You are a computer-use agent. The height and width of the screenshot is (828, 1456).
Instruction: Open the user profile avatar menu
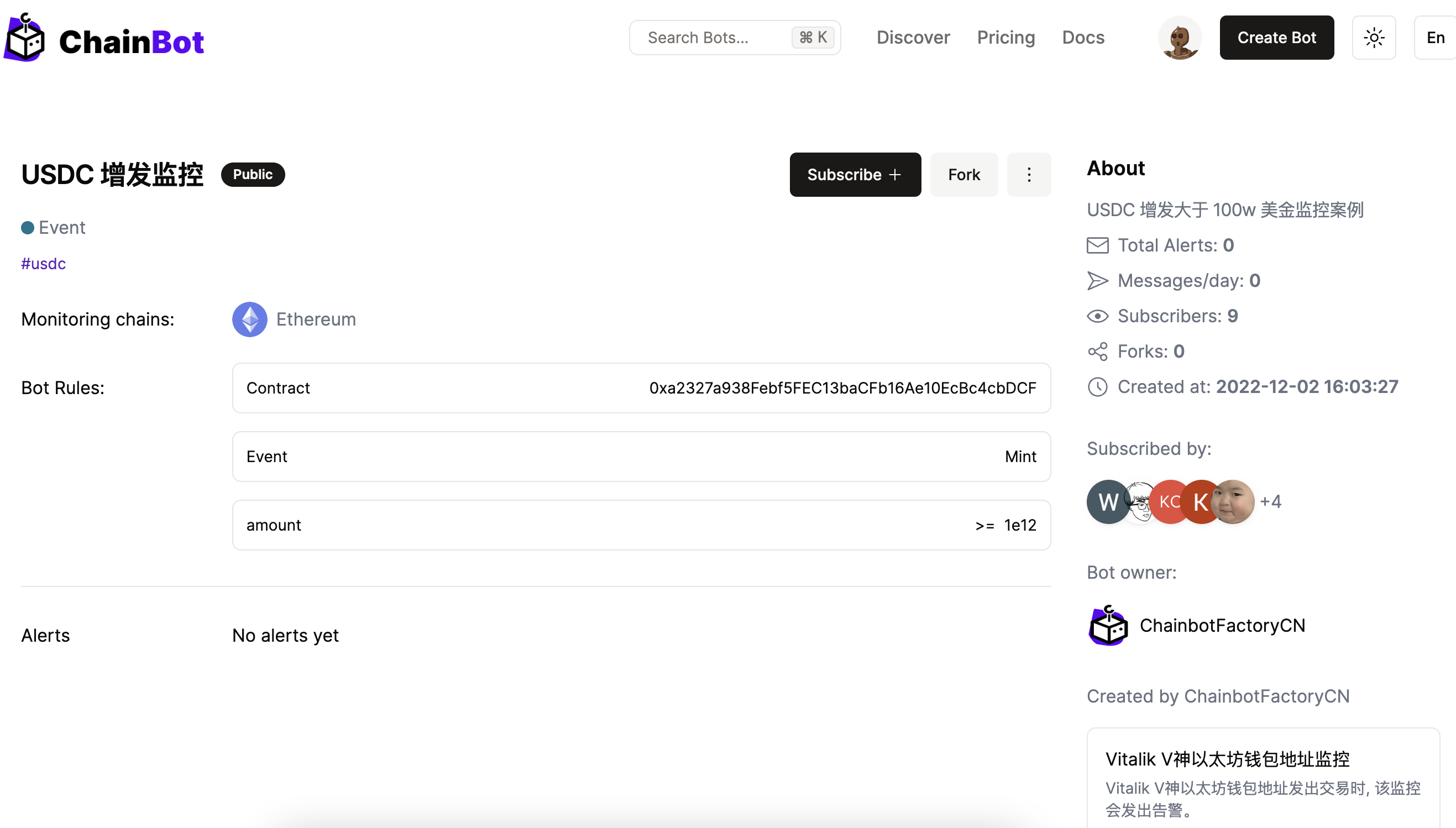1179,38
